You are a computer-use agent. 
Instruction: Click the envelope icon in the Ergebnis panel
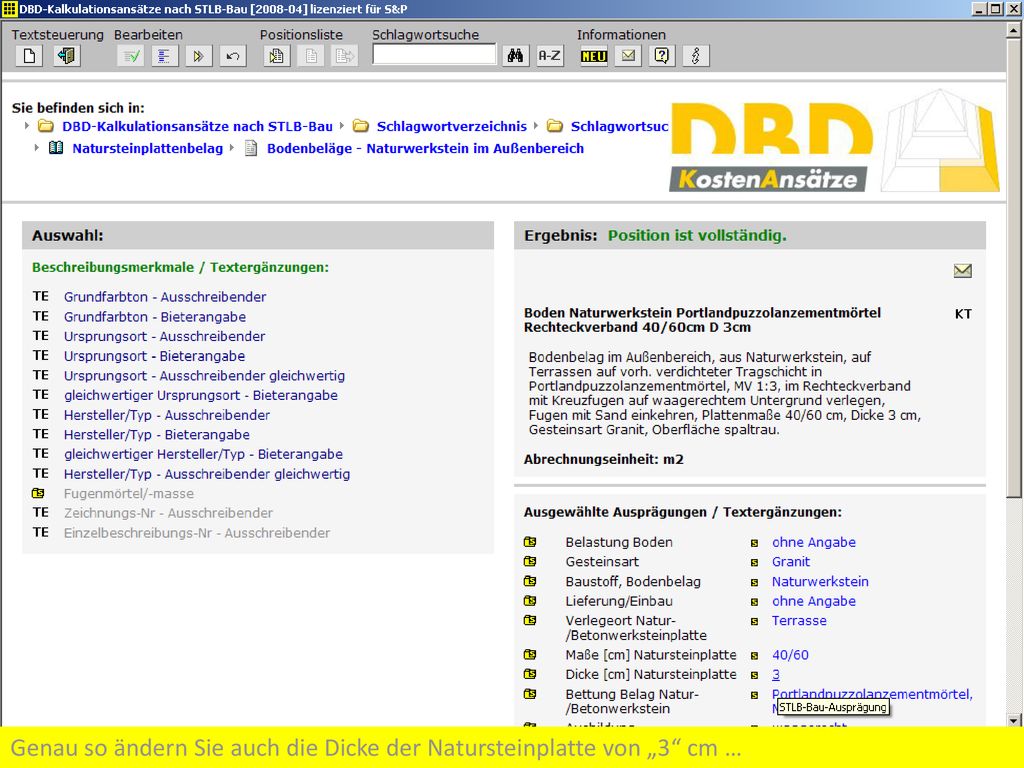click(963, 270)
